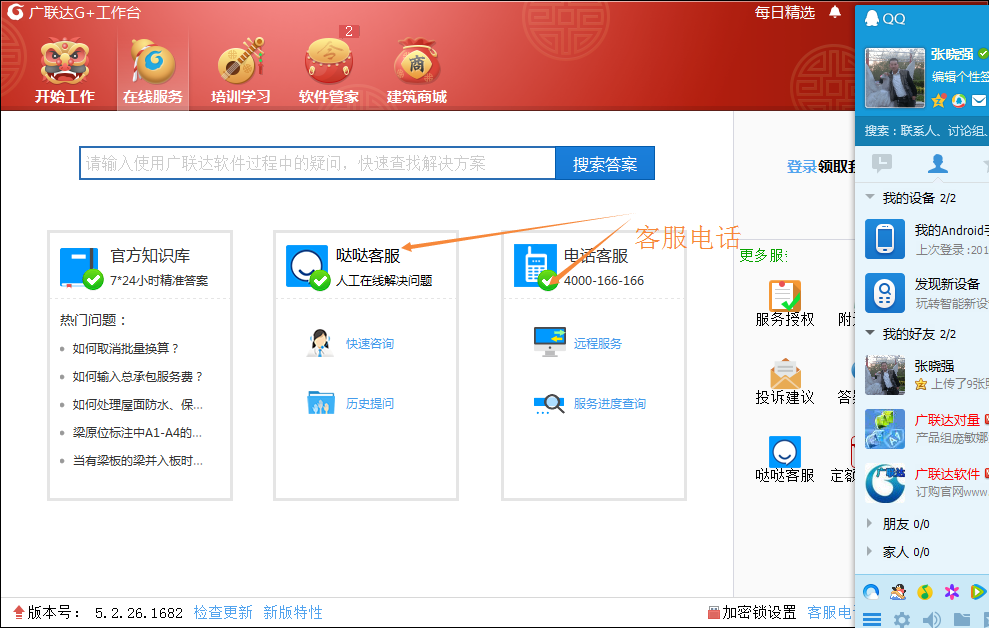Open question 当有梁板的梁并入板时...
989x628 pixels.
pos(138,460)
